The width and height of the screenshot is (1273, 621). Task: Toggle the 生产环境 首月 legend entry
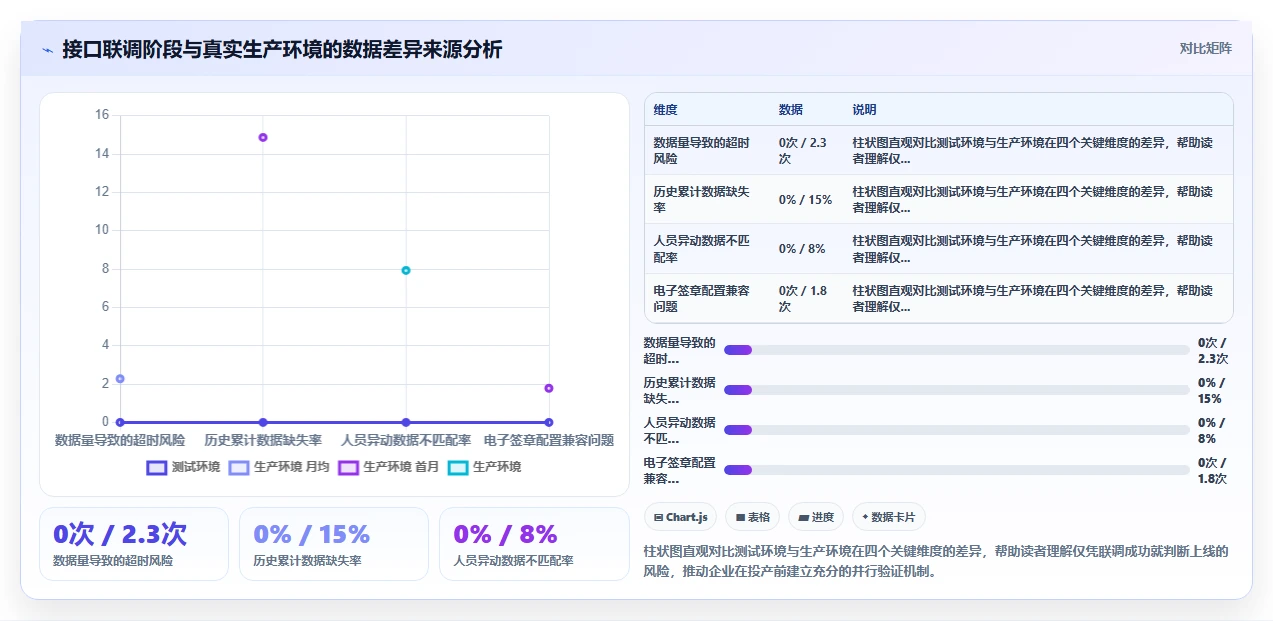(388, 467)
